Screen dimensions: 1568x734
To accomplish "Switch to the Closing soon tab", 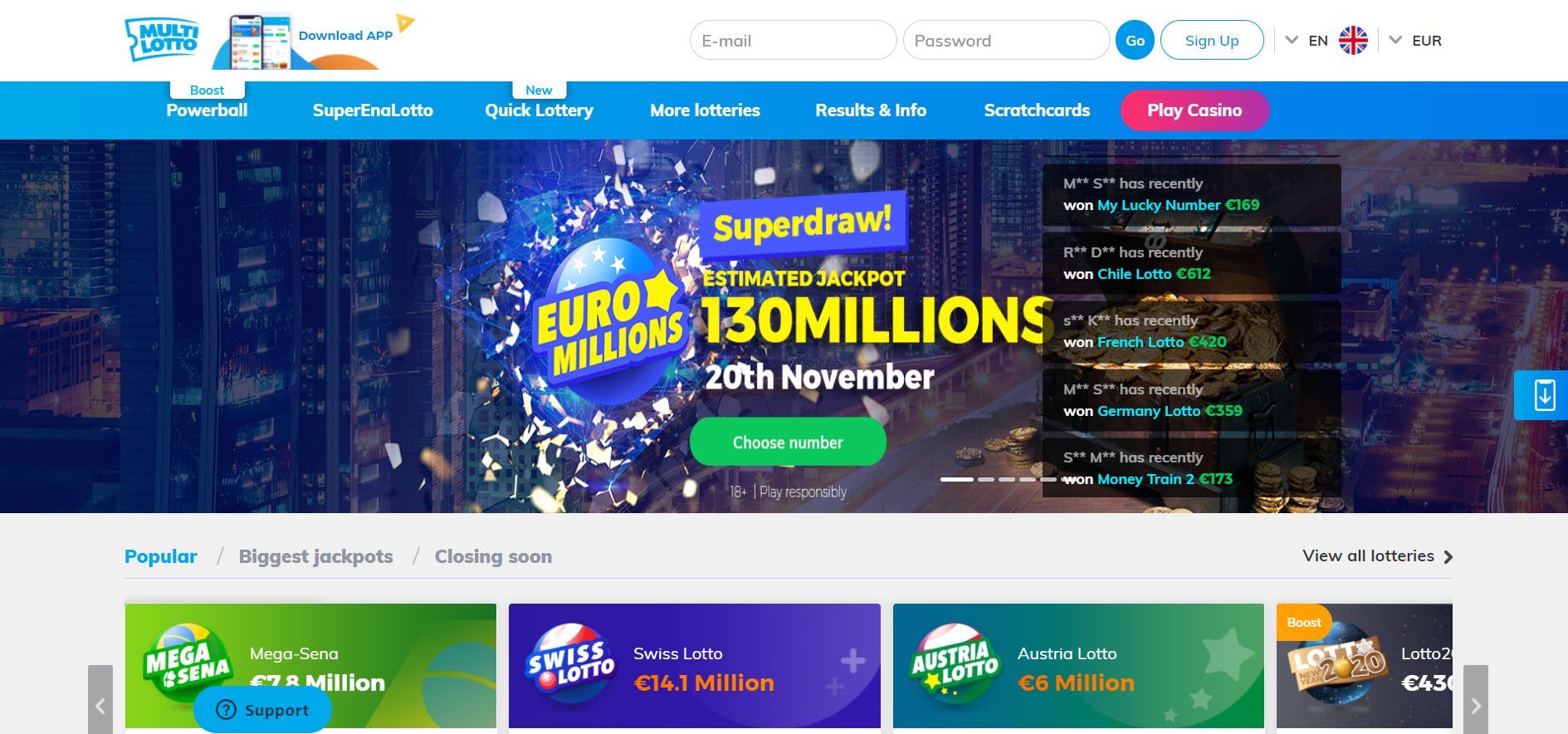I will click(x=493, y=556).
